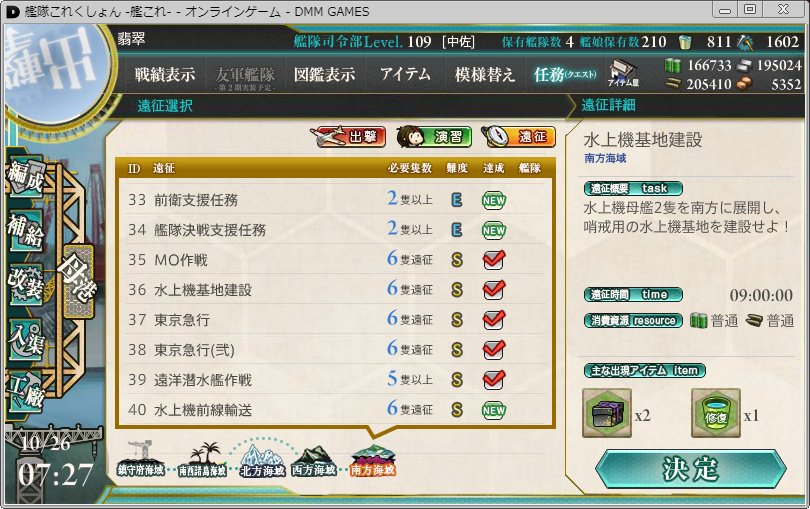
Task: Switch to the 北方海域 area tab
Action: [262, 459]
